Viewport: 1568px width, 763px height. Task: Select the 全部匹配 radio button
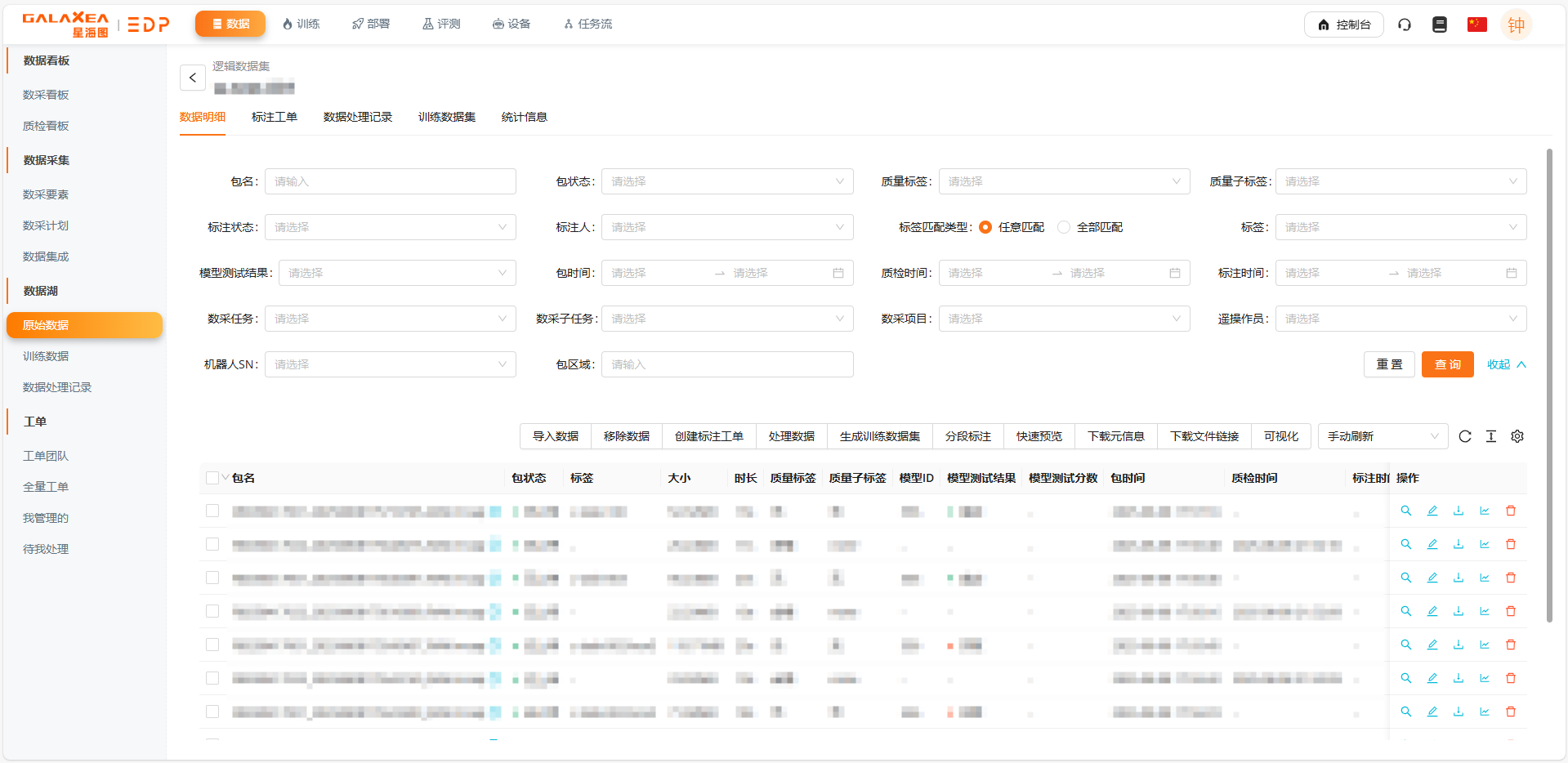[1064, 227]
